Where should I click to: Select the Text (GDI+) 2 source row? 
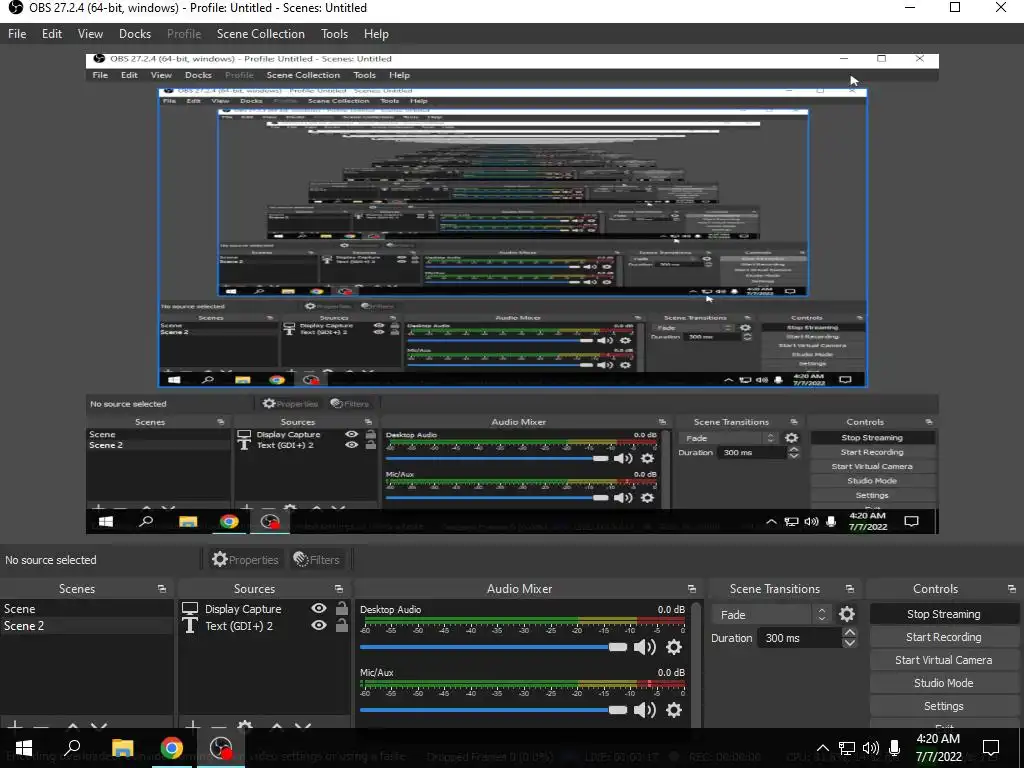(264, 626)
